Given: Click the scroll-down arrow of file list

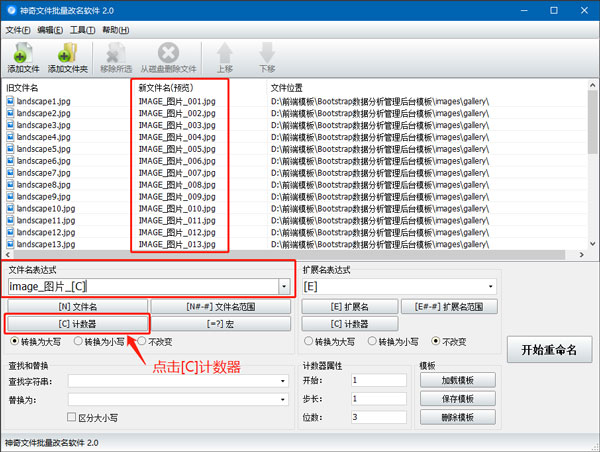Looking at the screenshot, I should [592, 244].
